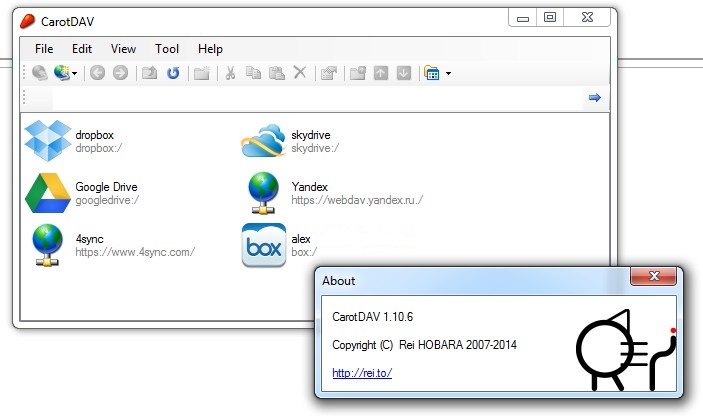Click the 'dropbox:/' path text
Viewport: 703px width, 416px height.
(99, 148)
